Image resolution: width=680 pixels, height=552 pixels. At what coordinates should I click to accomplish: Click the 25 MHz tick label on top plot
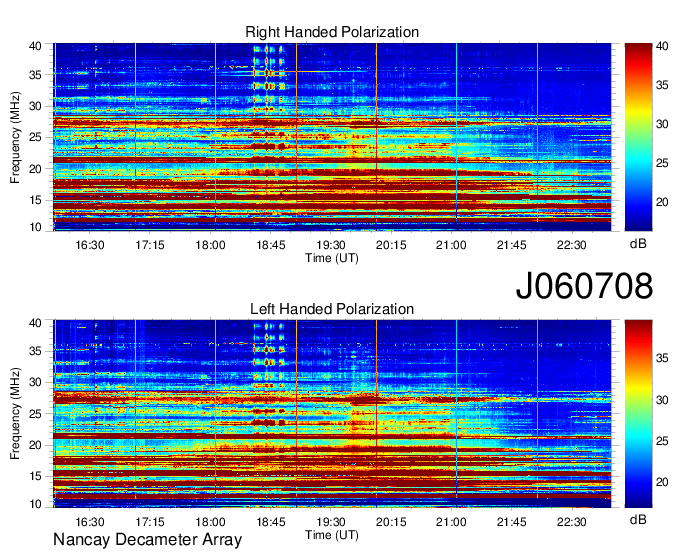point(35,137)
